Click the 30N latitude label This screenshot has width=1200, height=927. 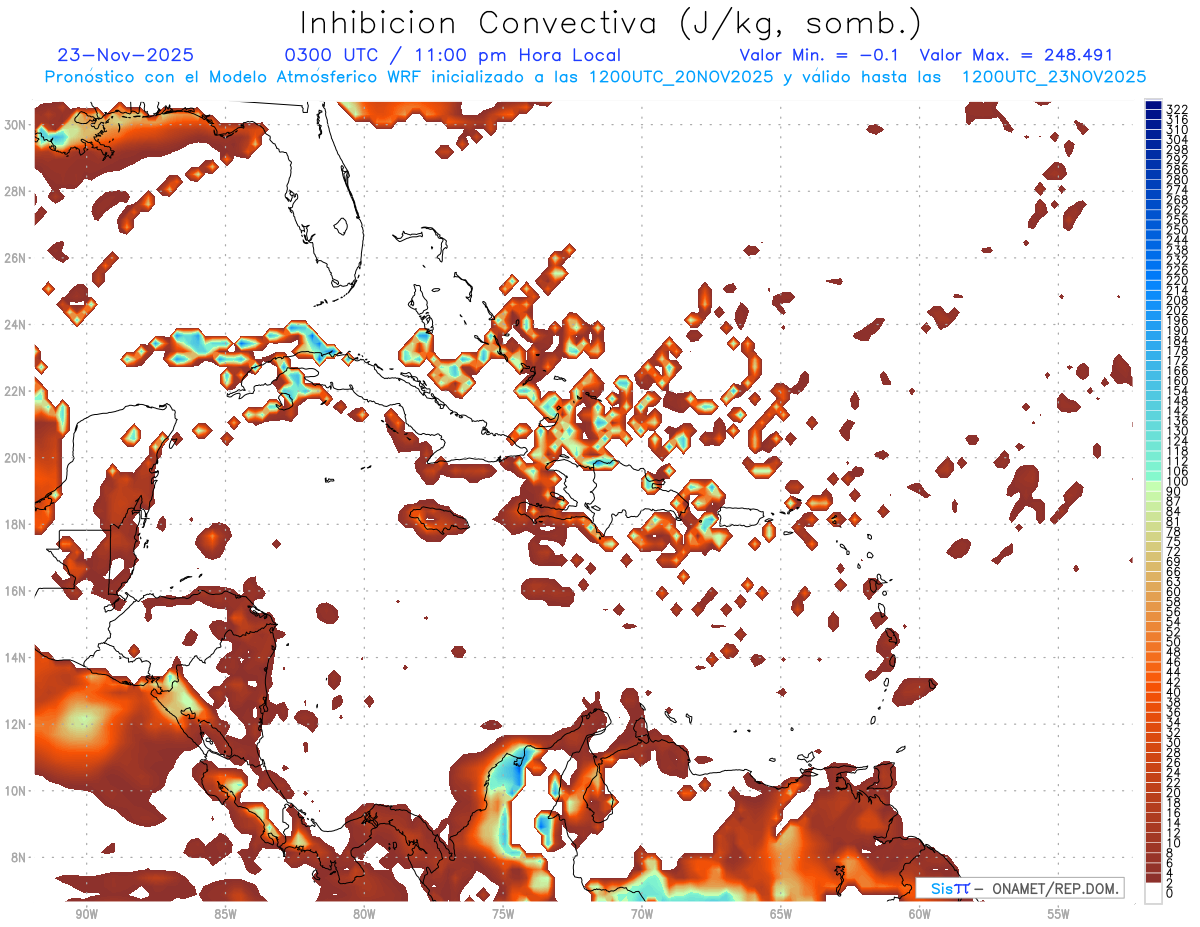point(17,125)
